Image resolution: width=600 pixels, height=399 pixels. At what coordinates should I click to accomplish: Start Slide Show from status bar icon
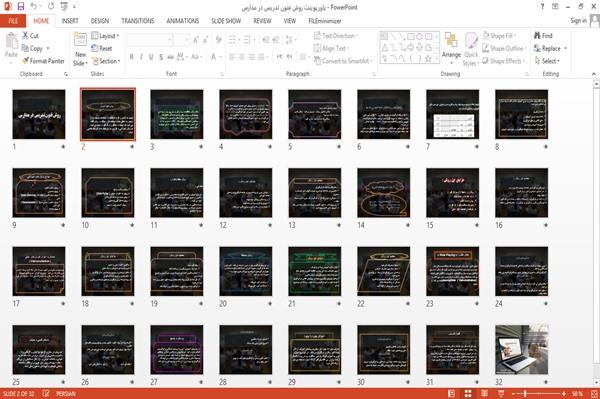click(501, 394)
